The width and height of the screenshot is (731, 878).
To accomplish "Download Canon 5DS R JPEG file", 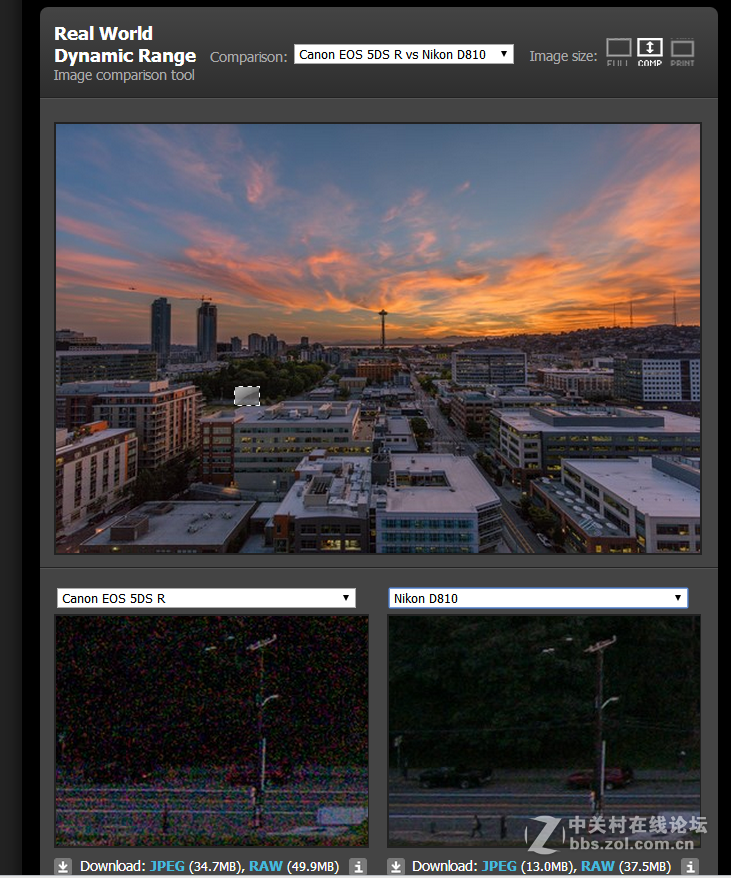I will (x=167, y=866).
